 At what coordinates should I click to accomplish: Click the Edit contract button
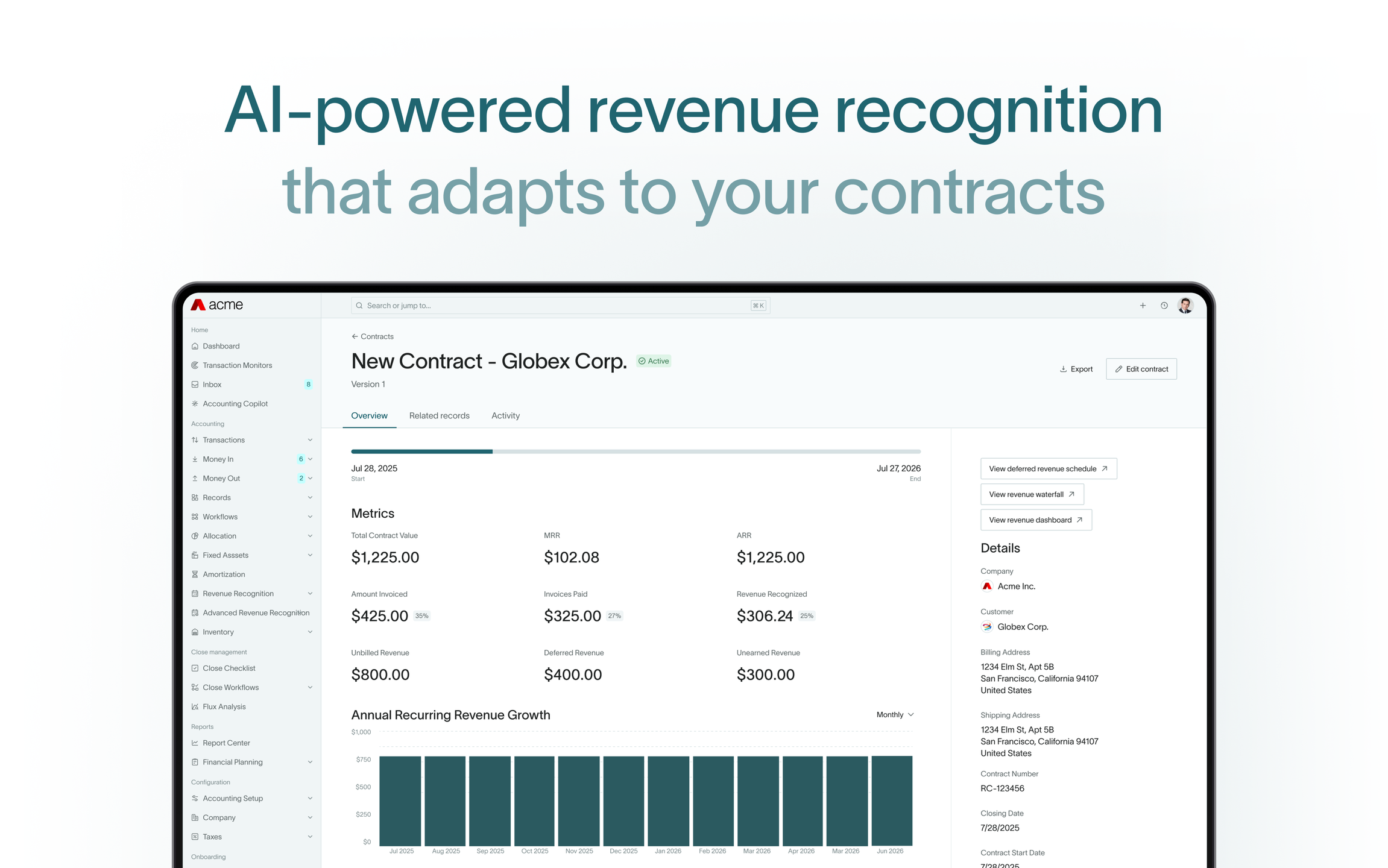coord(1141,370)
